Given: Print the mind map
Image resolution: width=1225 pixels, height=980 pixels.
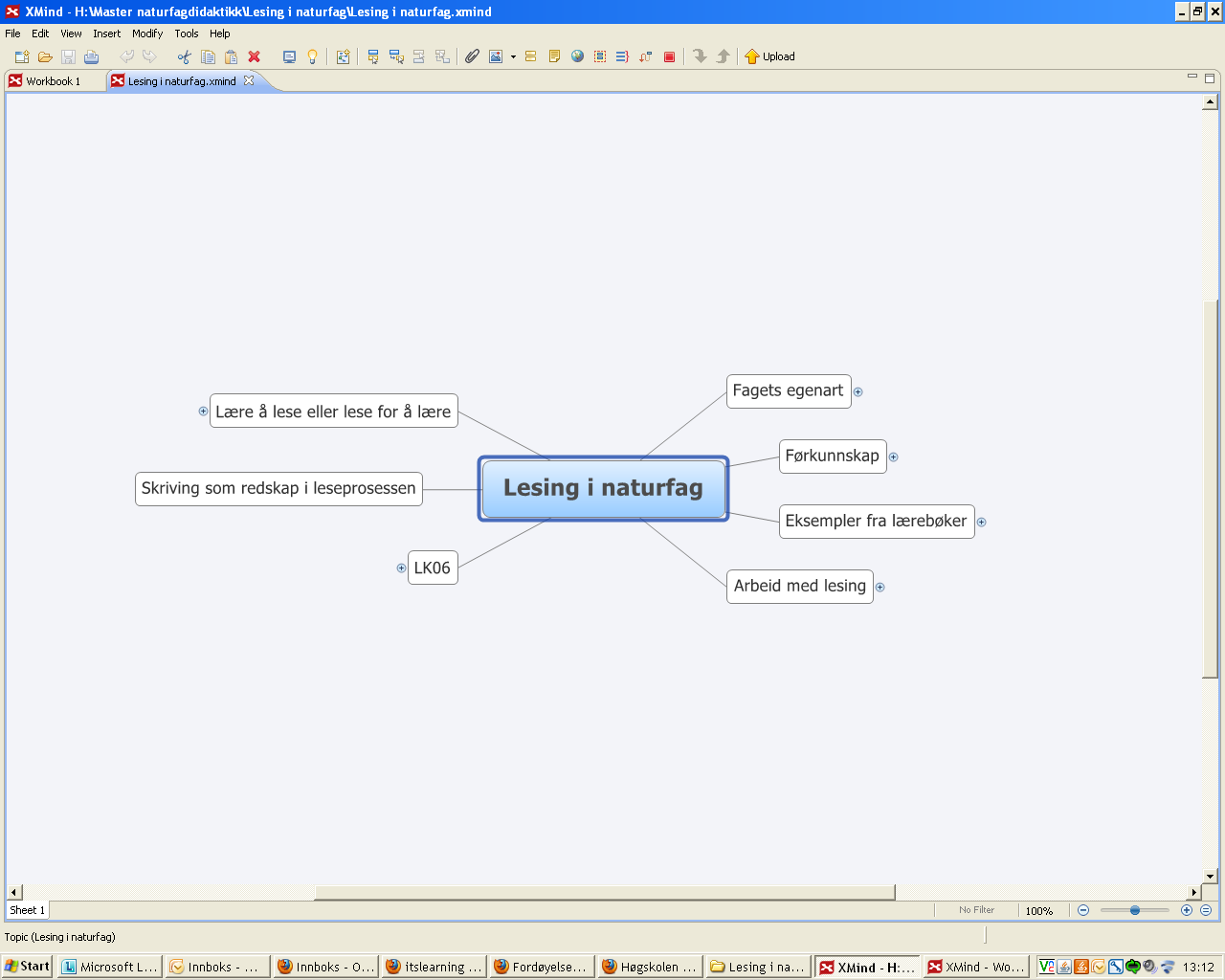Looking at the screenshot, I should pyautogui.click(x=91, y=56).
